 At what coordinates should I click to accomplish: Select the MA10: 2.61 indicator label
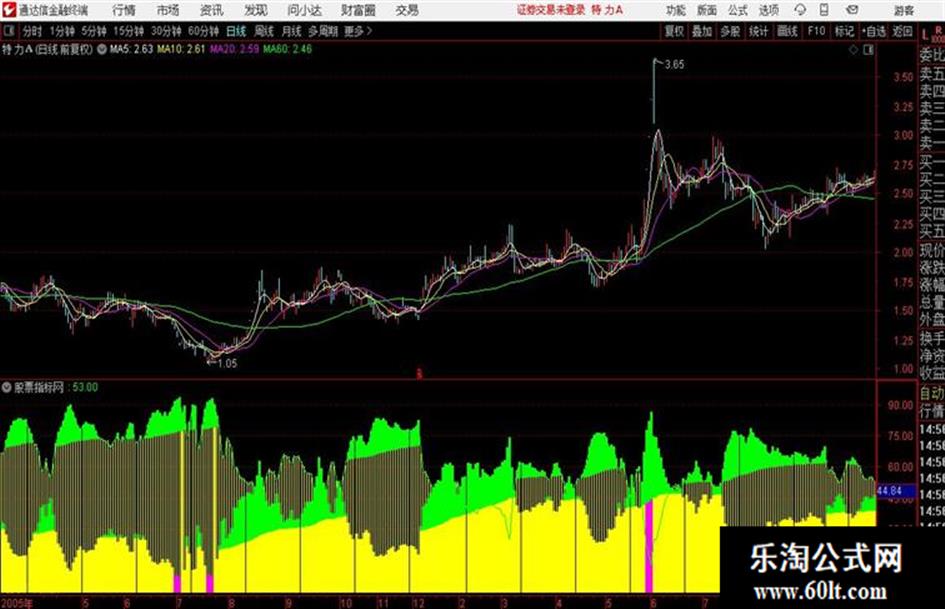click(181, 49)
